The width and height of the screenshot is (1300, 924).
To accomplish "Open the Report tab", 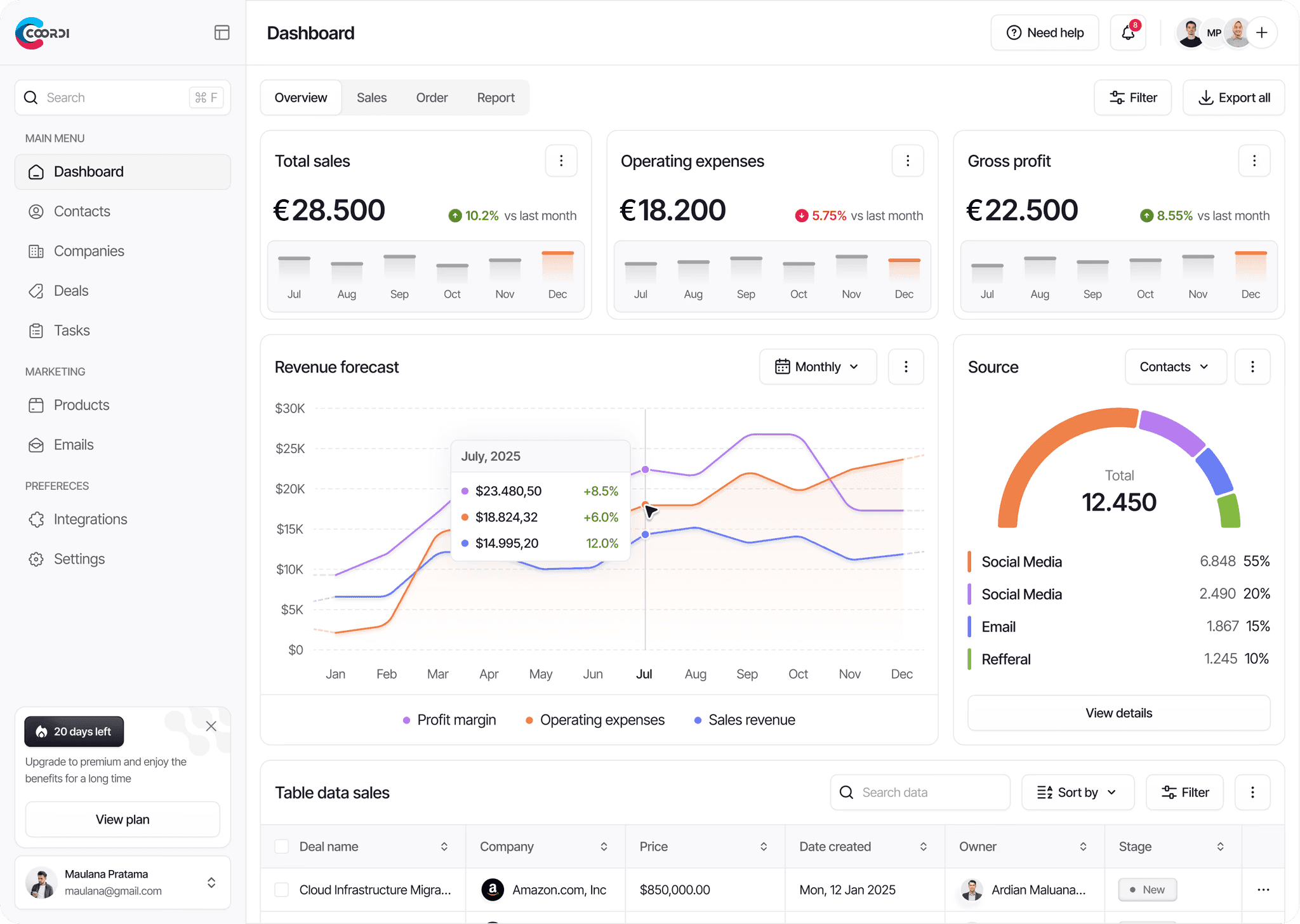I will (x=496, y=98).
